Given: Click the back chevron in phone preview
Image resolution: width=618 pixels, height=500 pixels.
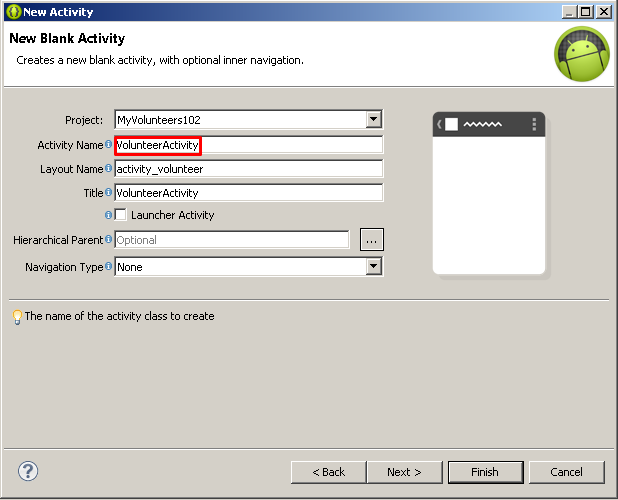Looking at the screenshot, I should pyautogui.click(x=439, y=125).
